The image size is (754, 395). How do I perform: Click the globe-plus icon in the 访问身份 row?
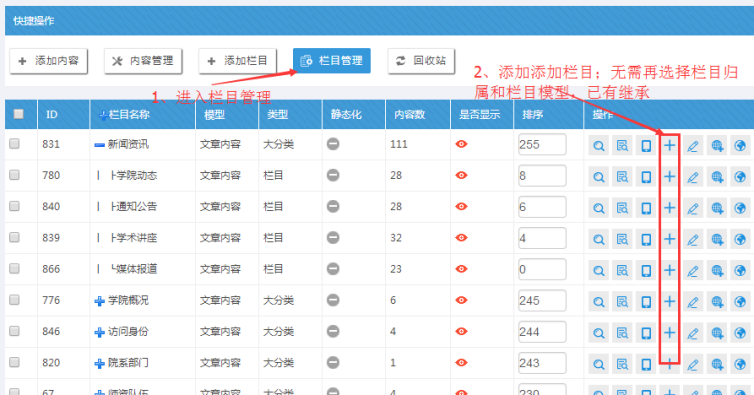[716, 333]
